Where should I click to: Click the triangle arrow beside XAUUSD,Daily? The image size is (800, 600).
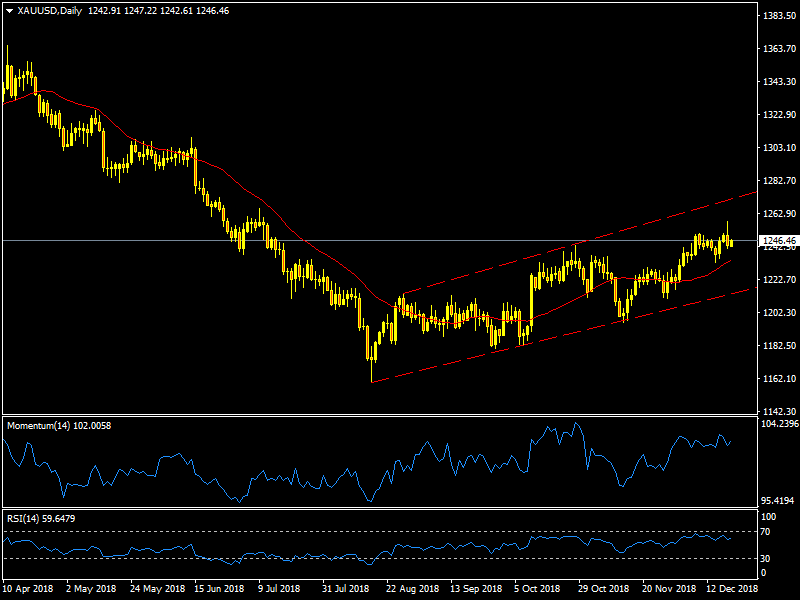click(x=9, y=10)
